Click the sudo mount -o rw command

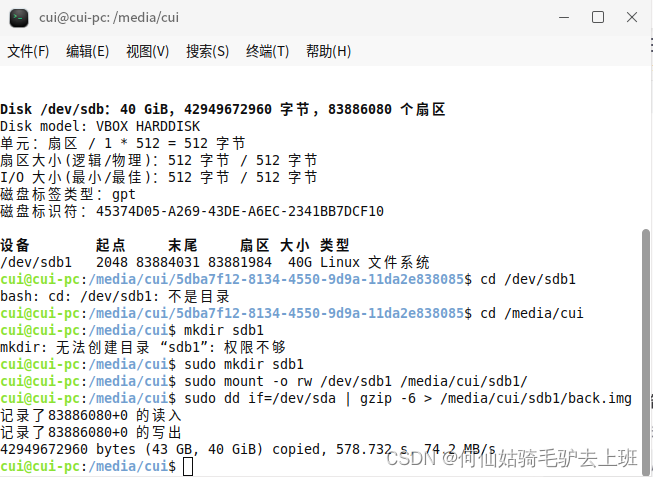click(x=356, y=382)
